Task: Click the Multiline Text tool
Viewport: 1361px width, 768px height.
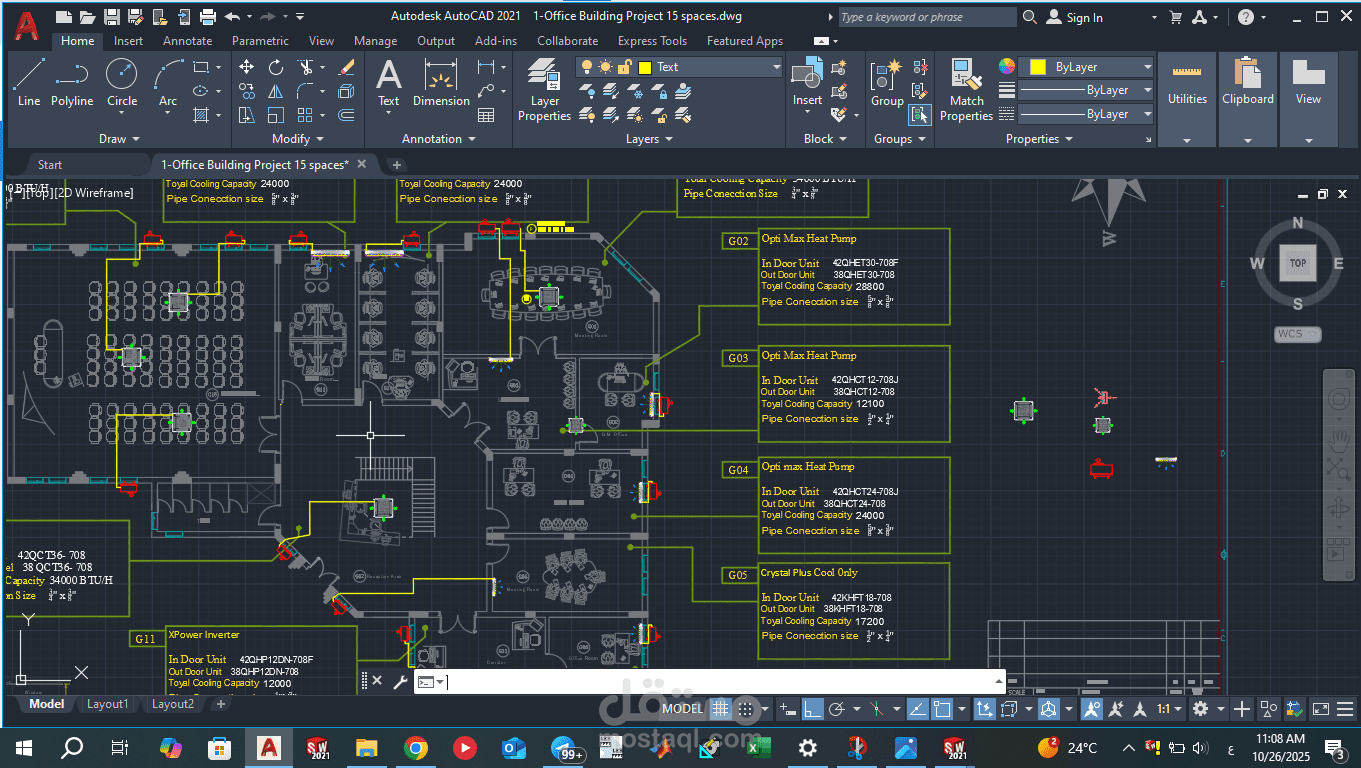Action: [389, 82]
